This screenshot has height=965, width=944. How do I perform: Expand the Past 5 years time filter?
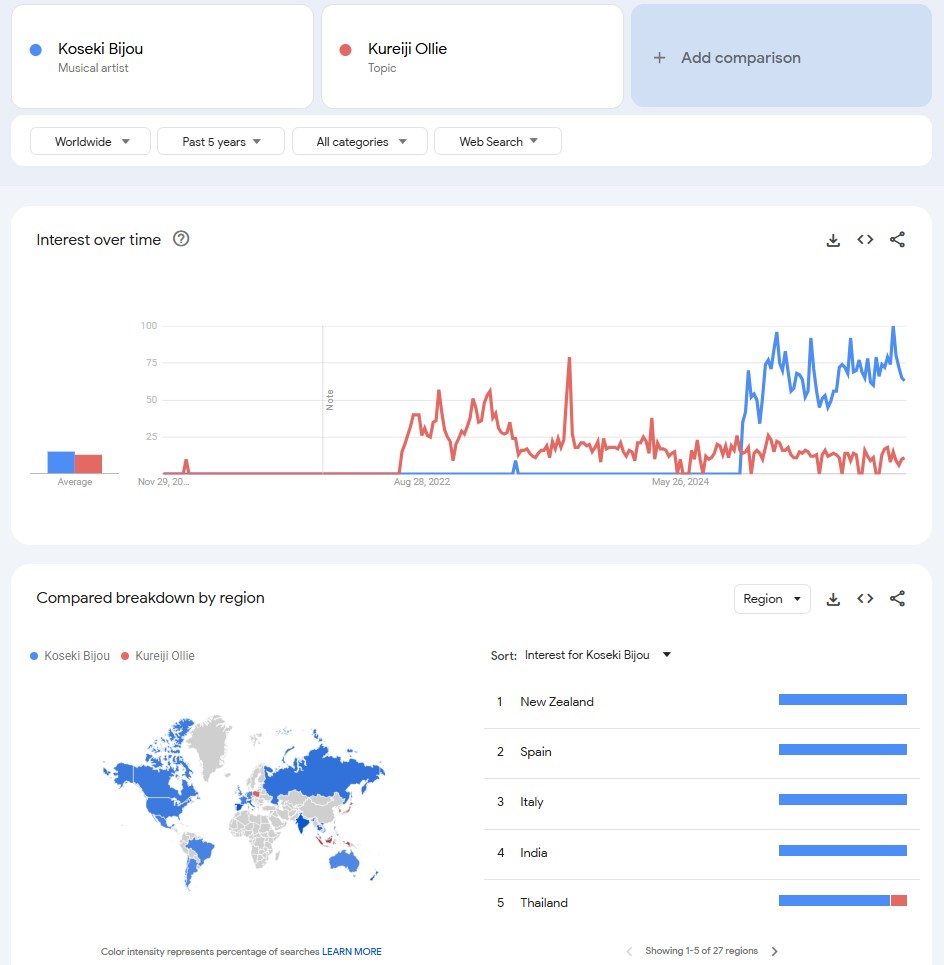tap(221, 142)
